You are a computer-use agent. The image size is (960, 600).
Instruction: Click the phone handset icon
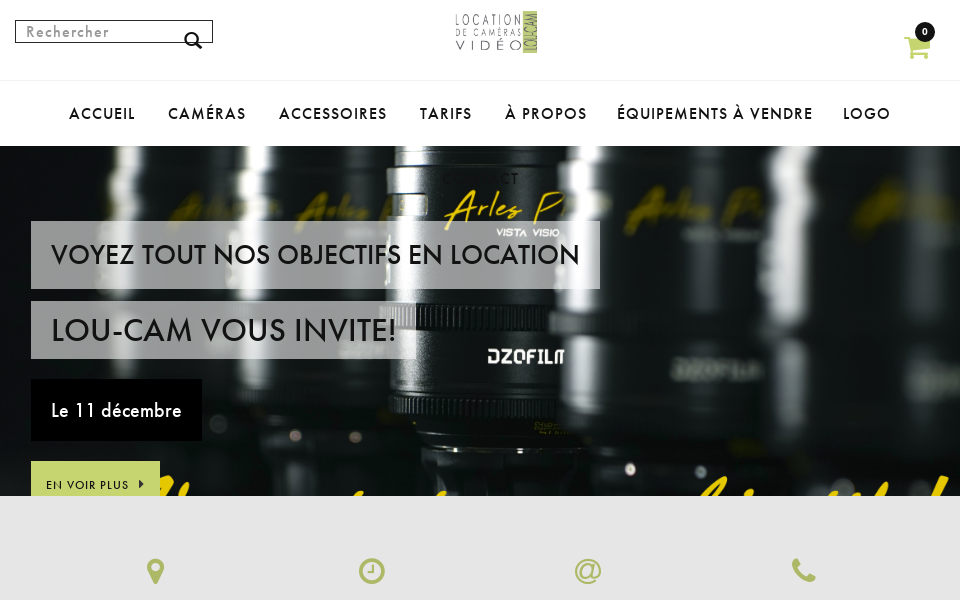(x=803, y=570)
